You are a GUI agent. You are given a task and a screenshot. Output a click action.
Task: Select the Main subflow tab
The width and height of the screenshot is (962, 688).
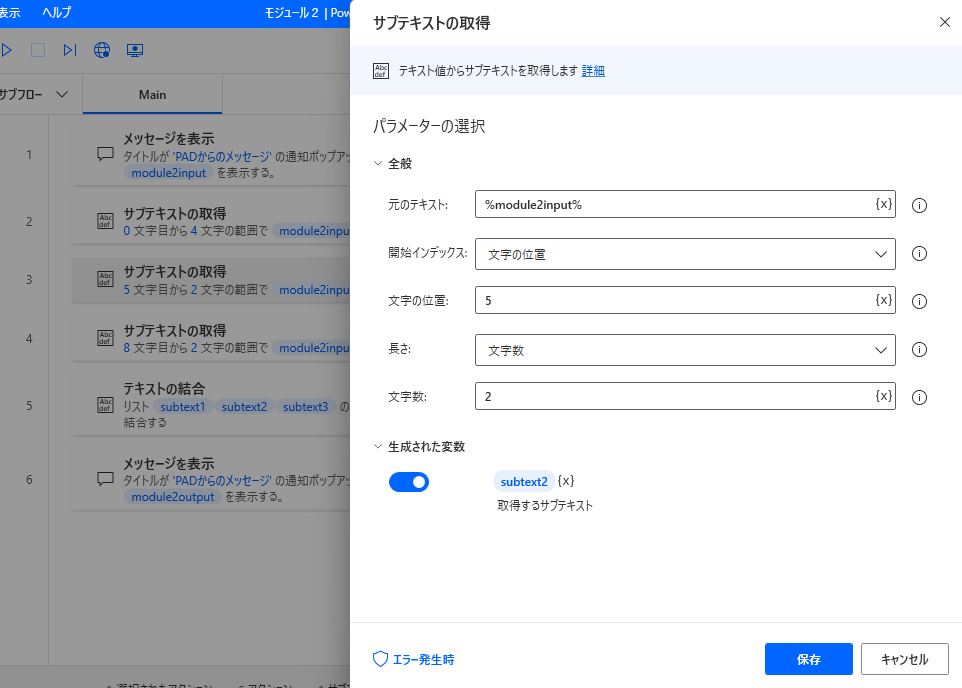152,95
